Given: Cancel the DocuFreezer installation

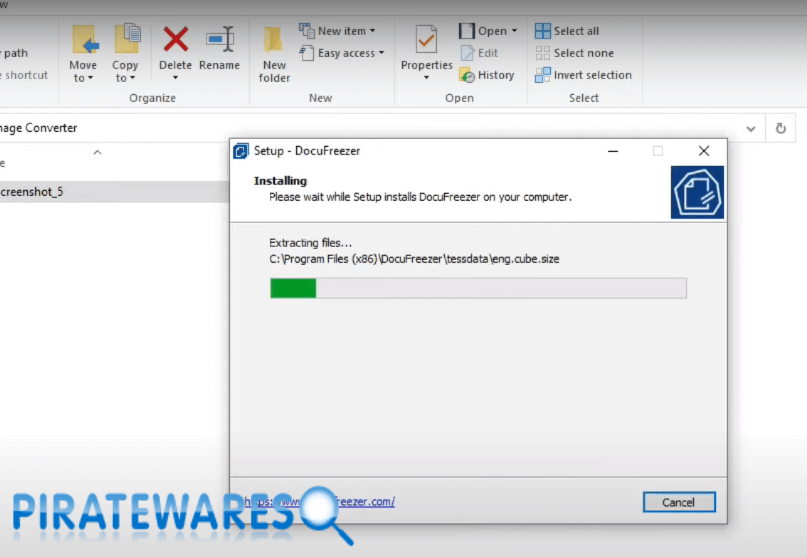Looking at the screenshot, I should (679, 502).
